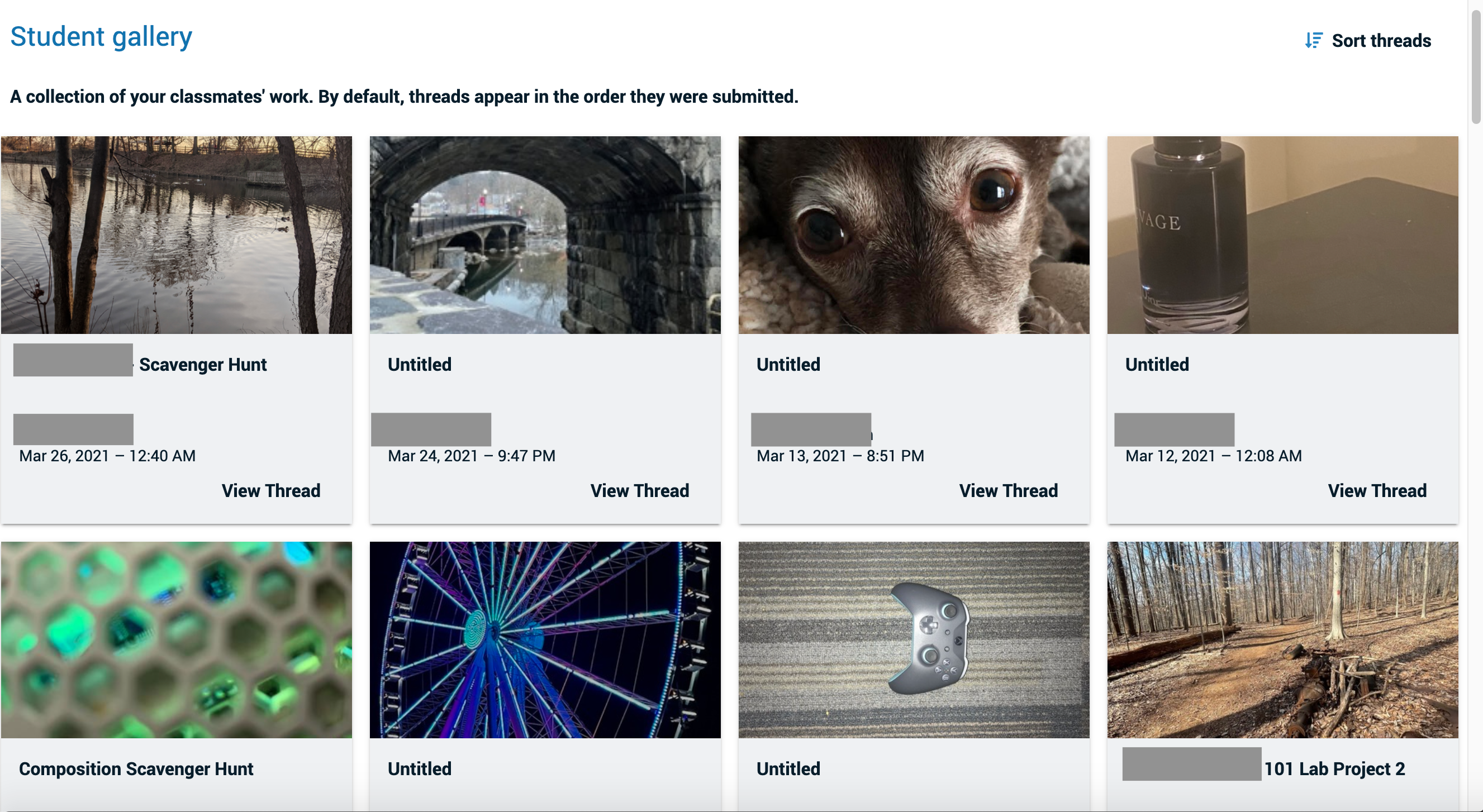Open the dog close-up photo thumbnail

[x=914, y=235]
